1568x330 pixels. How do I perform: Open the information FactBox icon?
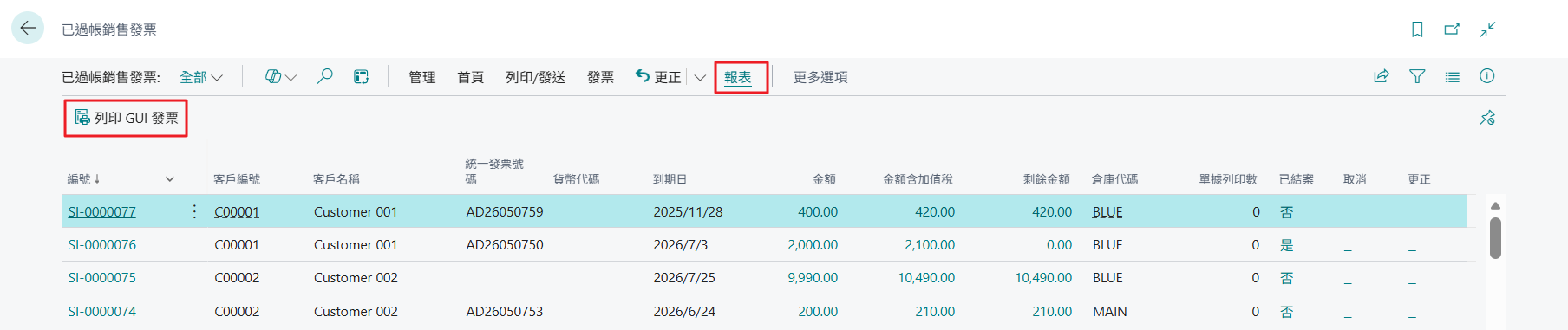pos(1487,76)
